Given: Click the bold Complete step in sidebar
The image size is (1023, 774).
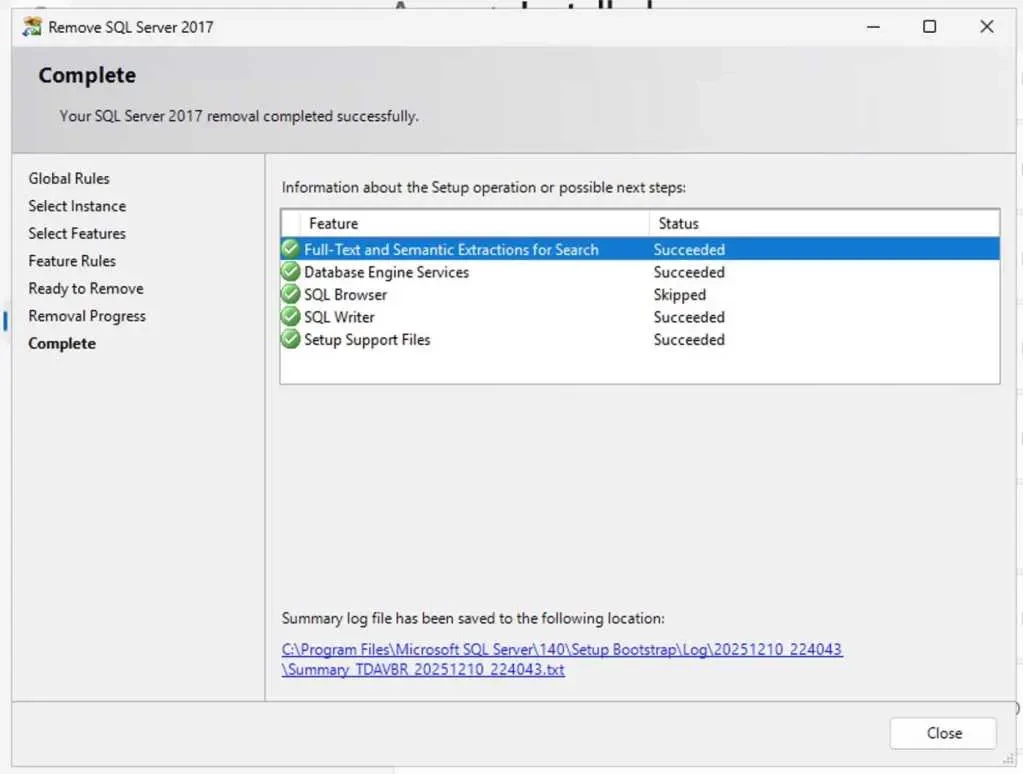Looking at the screenshot, I should click(x=62, y=344).
